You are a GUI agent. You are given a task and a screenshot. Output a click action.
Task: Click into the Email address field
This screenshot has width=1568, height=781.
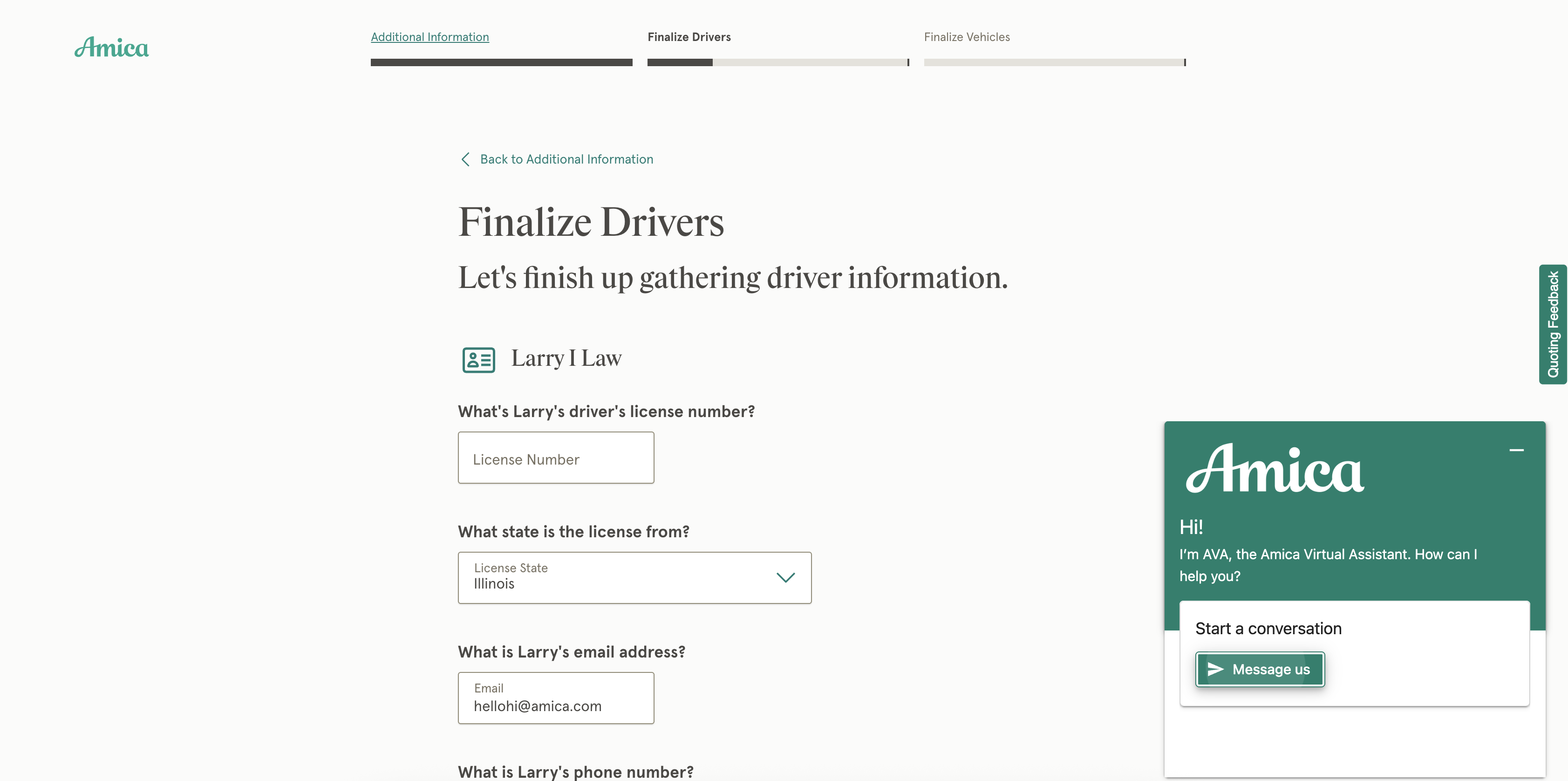[x=556, y=698]
